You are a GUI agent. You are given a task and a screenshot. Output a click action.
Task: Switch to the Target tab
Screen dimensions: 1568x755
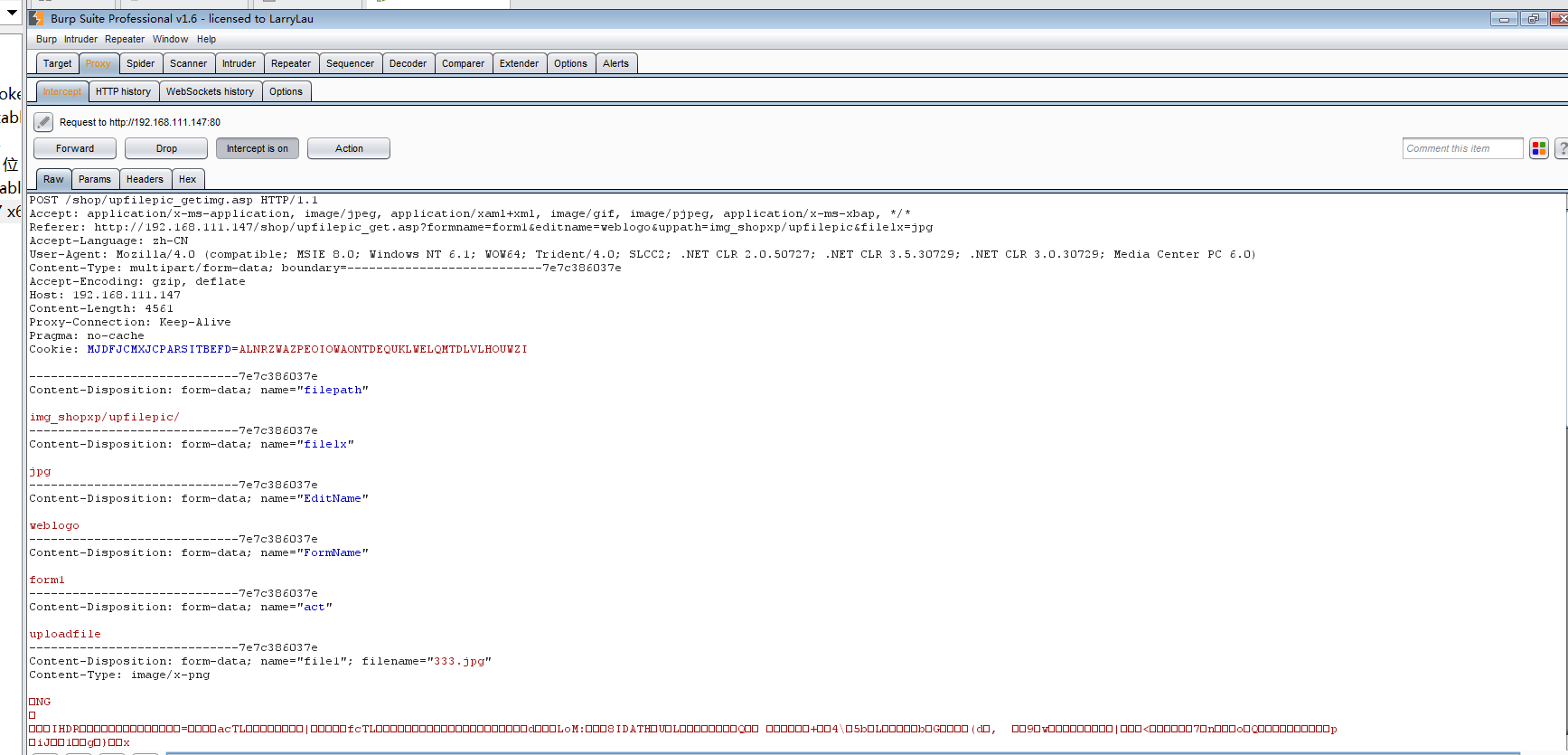(57, 63)
